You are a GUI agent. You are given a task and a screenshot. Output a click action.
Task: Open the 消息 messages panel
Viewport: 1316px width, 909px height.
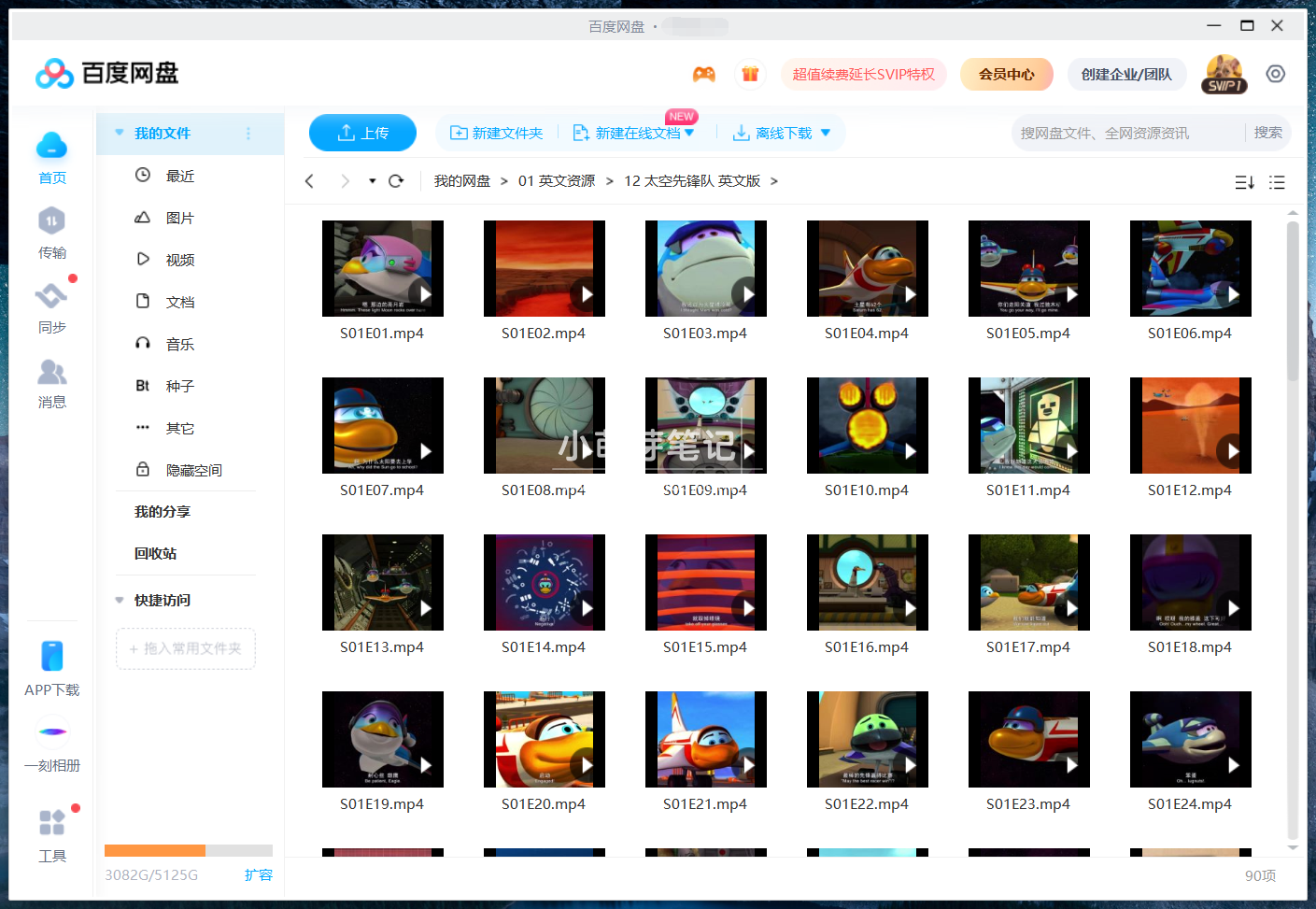52,382
